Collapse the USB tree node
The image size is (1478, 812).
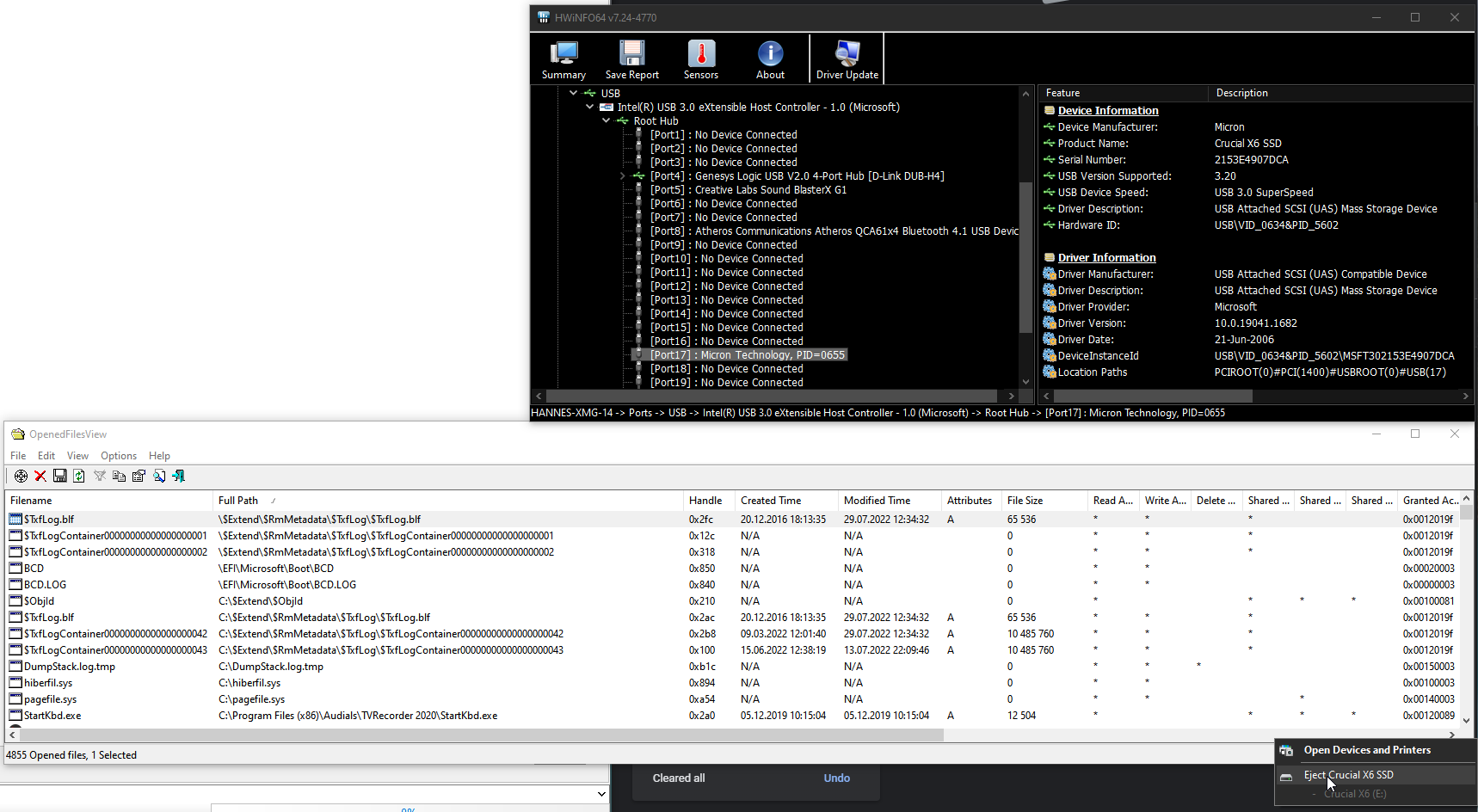573,93
